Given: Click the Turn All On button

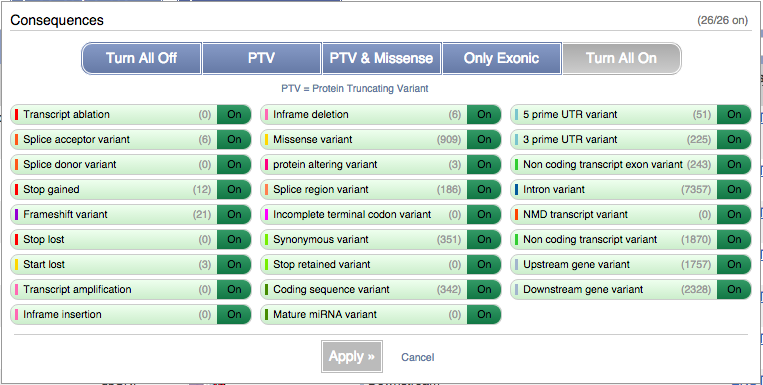Looking at the screenshot, I should click(621, 58).
